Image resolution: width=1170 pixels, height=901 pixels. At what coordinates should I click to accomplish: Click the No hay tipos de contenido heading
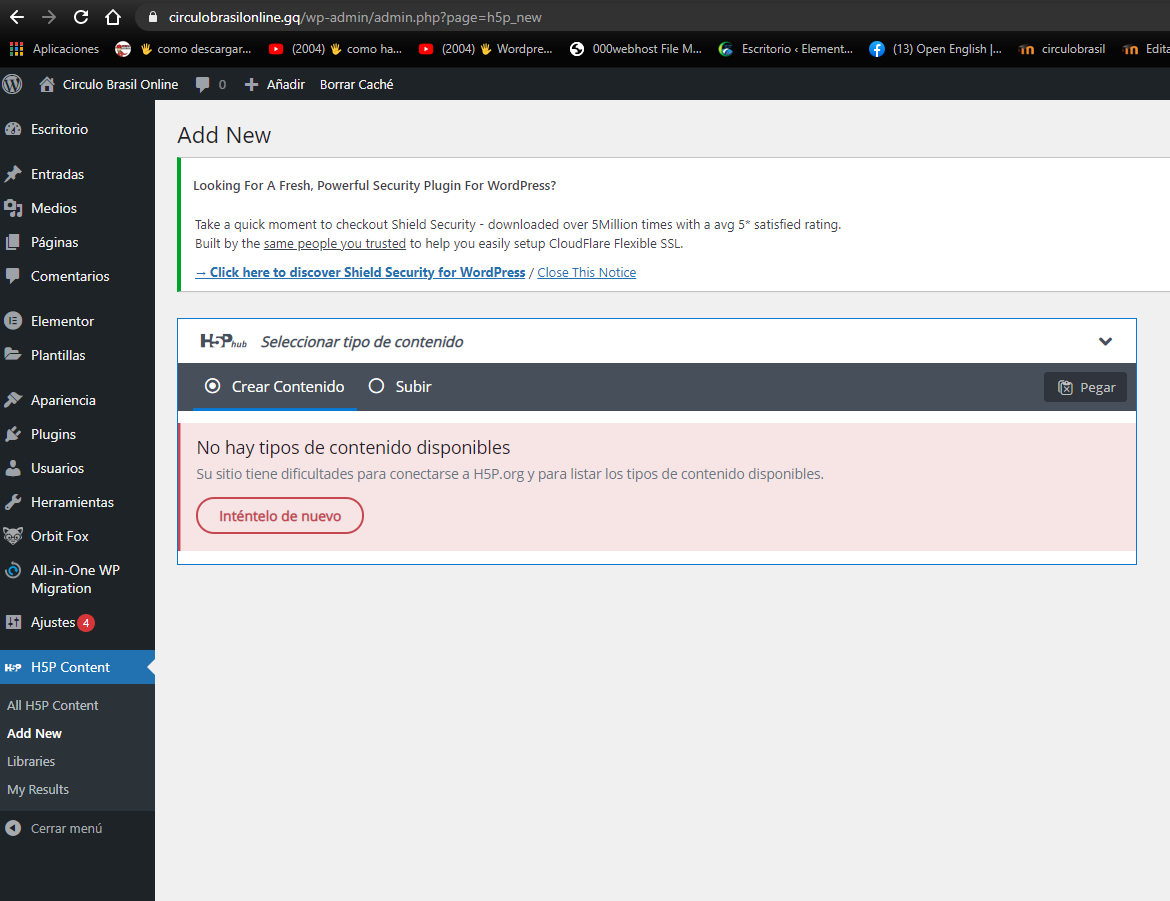coord(353,447)
